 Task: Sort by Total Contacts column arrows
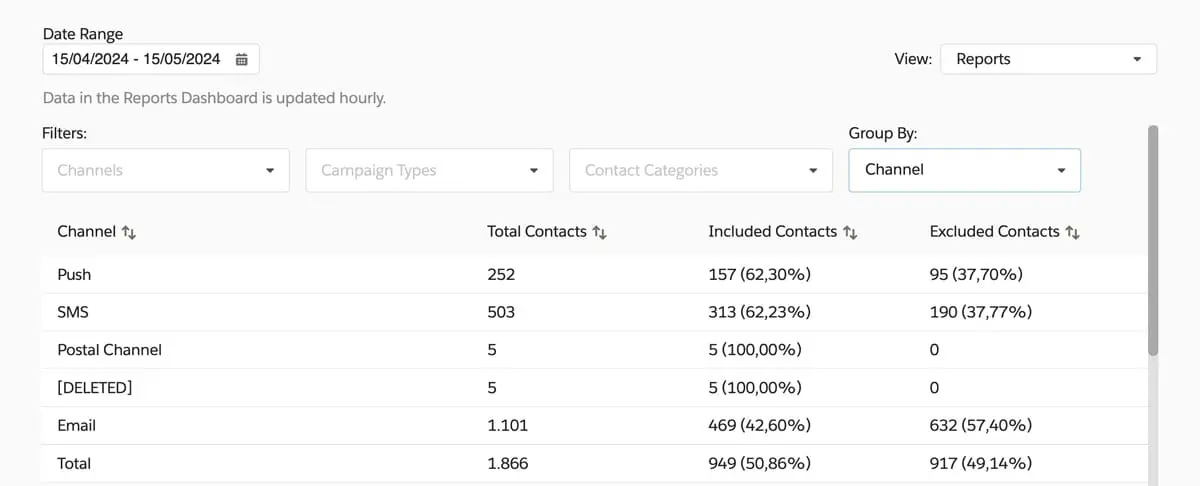coord(600,232)
